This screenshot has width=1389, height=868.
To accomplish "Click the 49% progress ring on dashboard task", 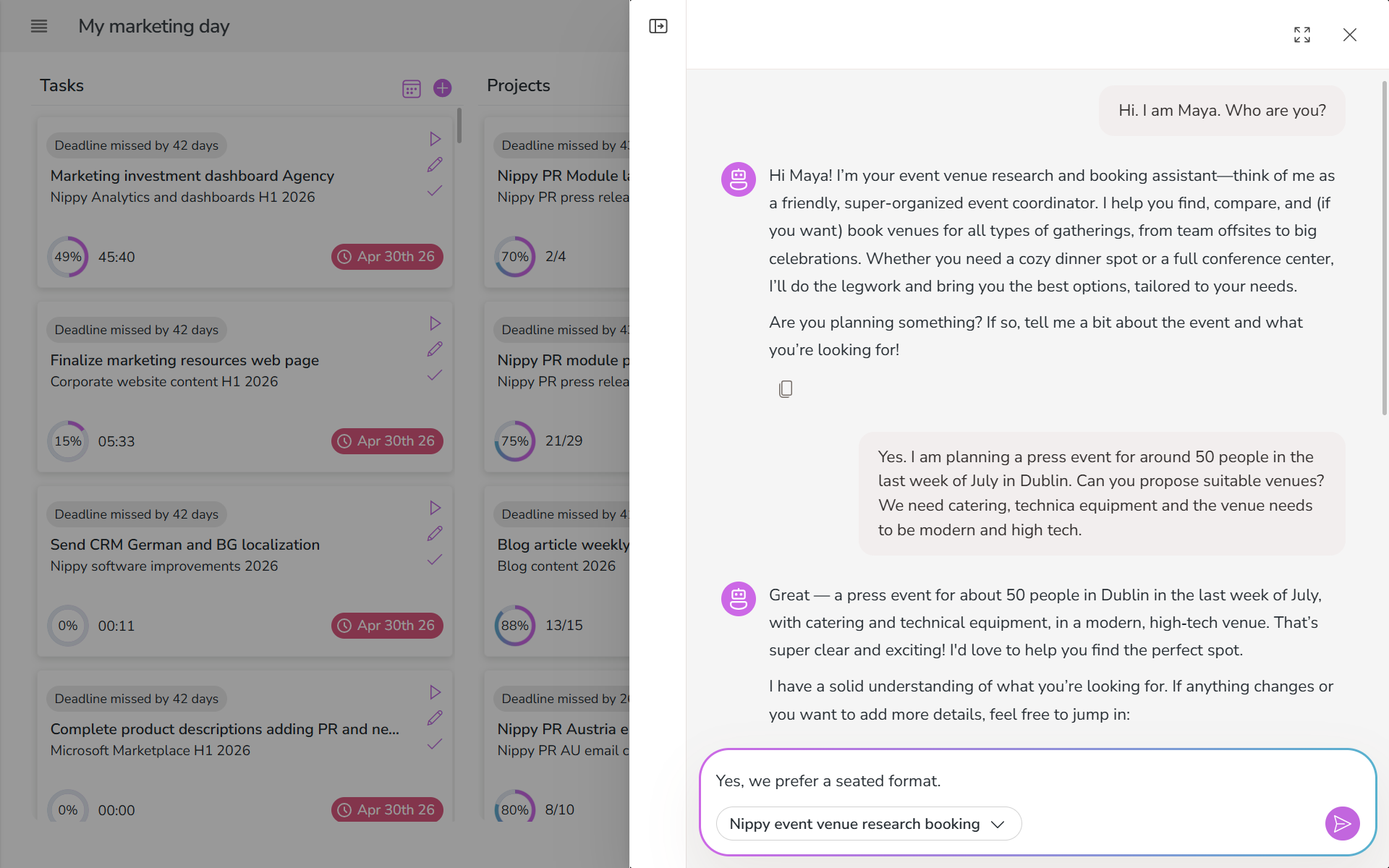I will (x=68, y=257).
